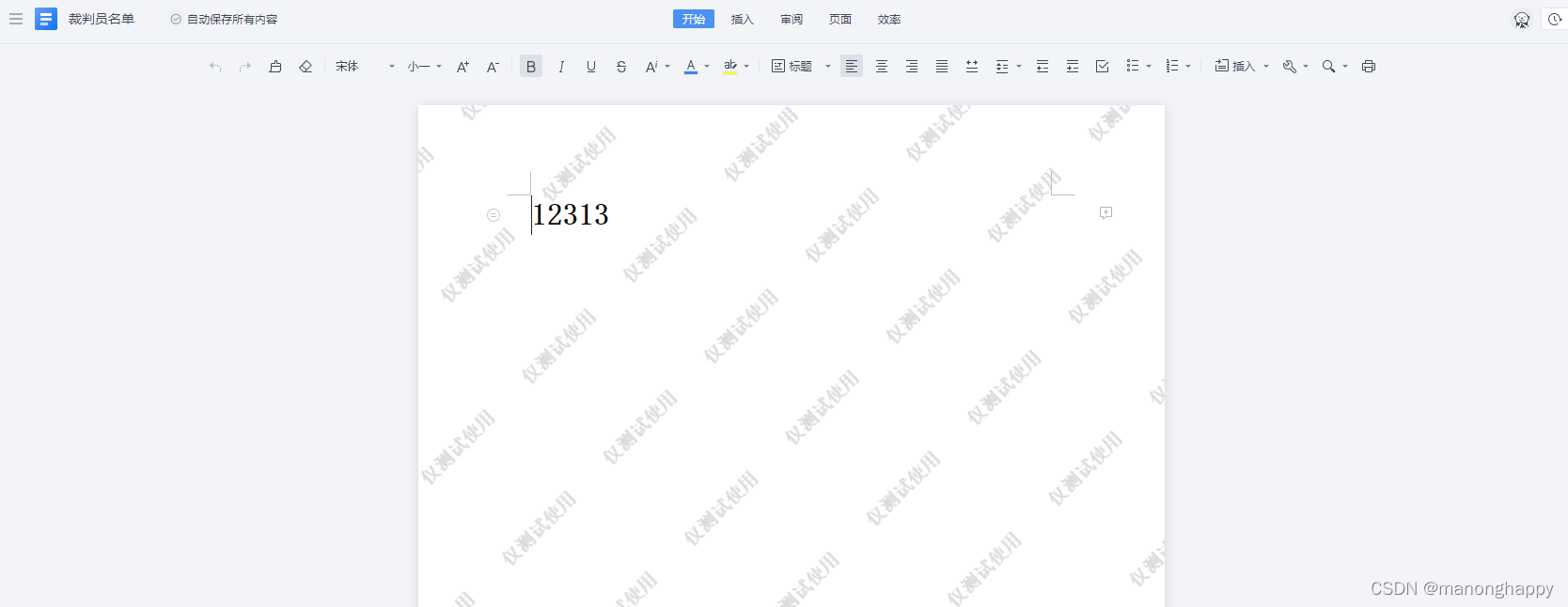This screenshot has height=607, width=1568.
Task: Apply numbered list
Action: coord(1172,67)
